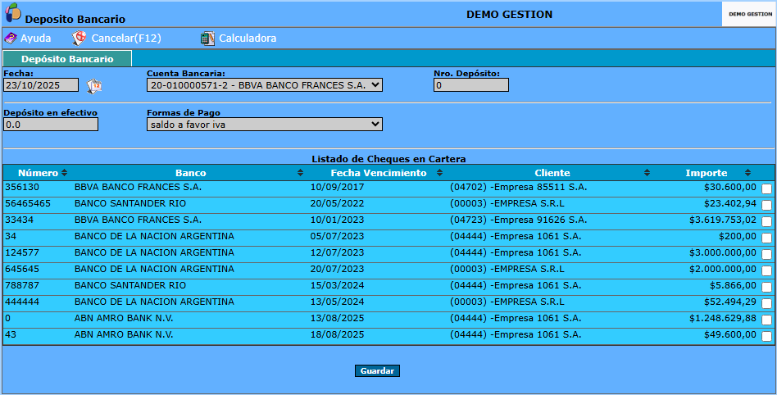The width and height of the screenshot is (777, 395).
Task: Click client (04723) -Empresa 91626 S.A.
Action: click(518, 220)
